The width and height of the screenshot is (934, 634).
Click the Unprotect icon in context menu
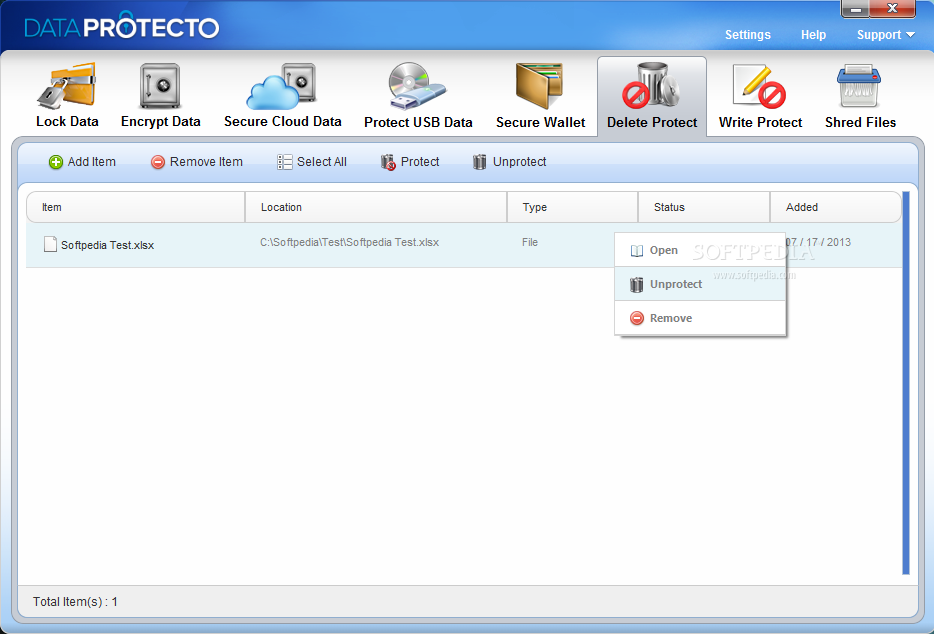click(637, 285)
